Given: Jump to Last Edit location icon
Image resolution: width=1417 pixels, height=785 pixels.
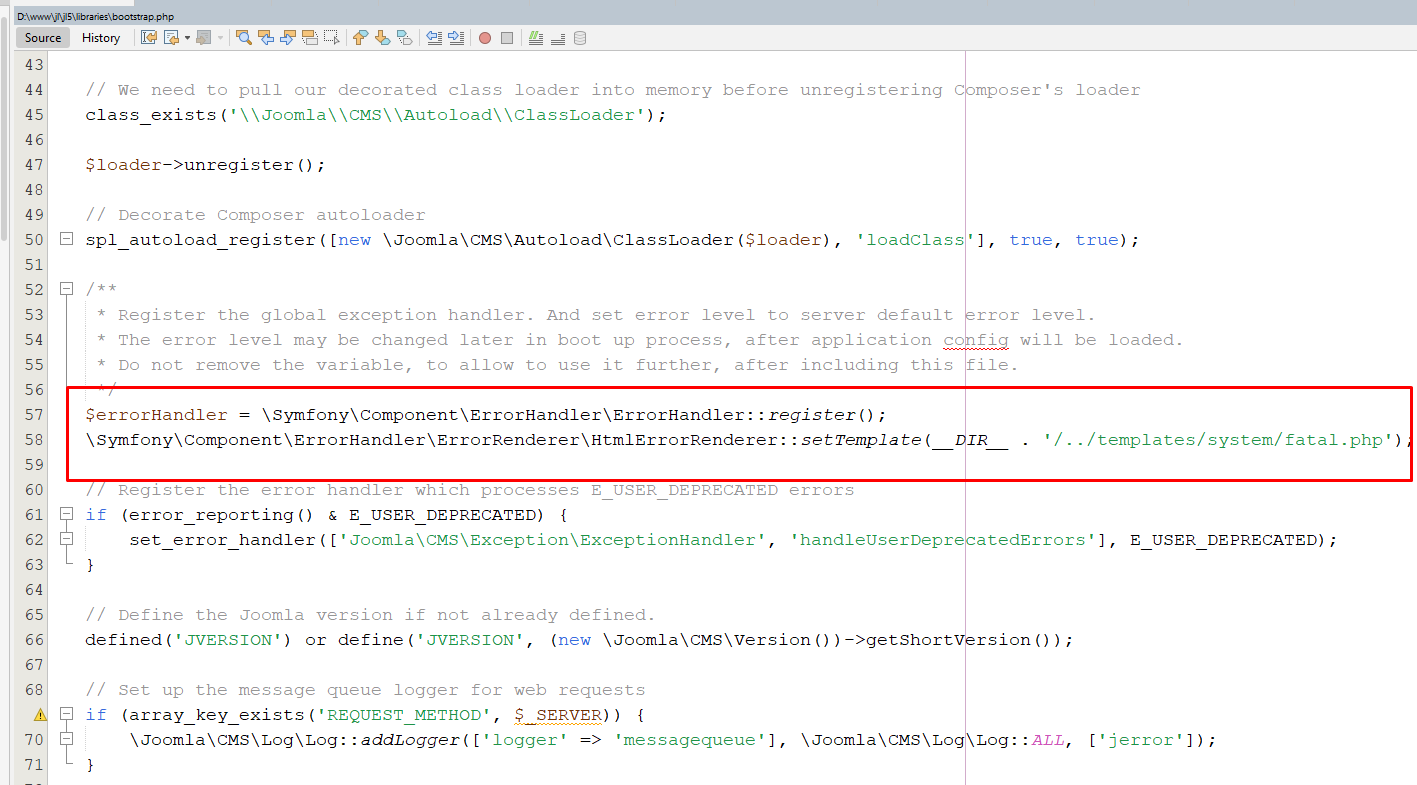Looking at the screenshot, I should point(148,38).
